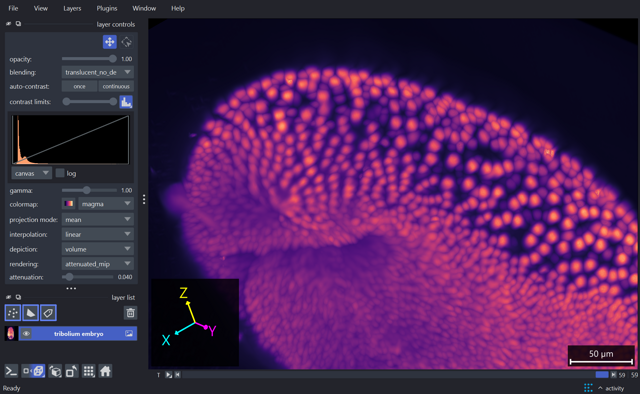This screenshot has width=640, height=394.
Task: Expand the activity panel
Action: [611, 388]
